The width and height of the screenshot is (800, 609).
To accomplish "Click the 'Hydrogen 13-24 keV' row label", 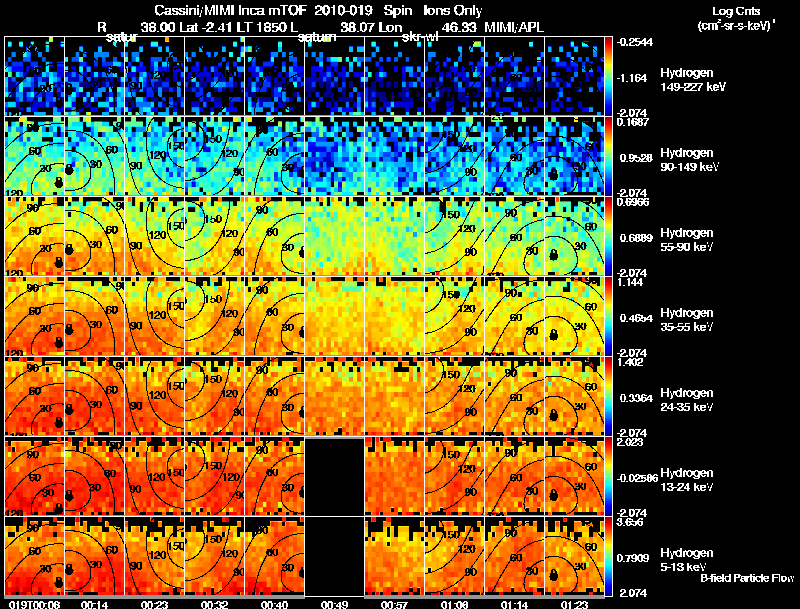I will pos(687,480).
